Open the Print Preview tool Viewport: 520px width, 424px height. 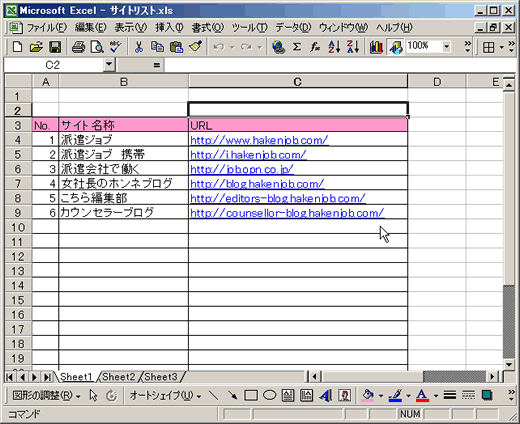click(x=97, y=47)
